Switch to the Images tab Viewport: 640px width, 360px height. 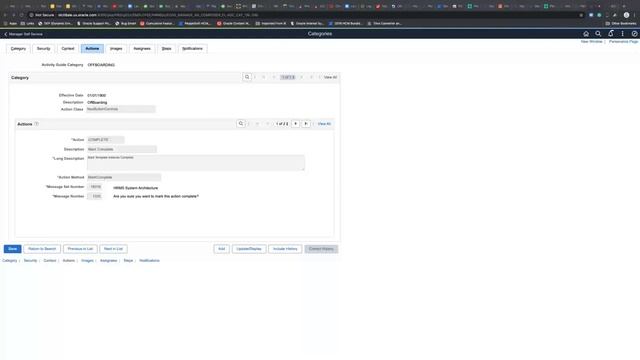116,49
